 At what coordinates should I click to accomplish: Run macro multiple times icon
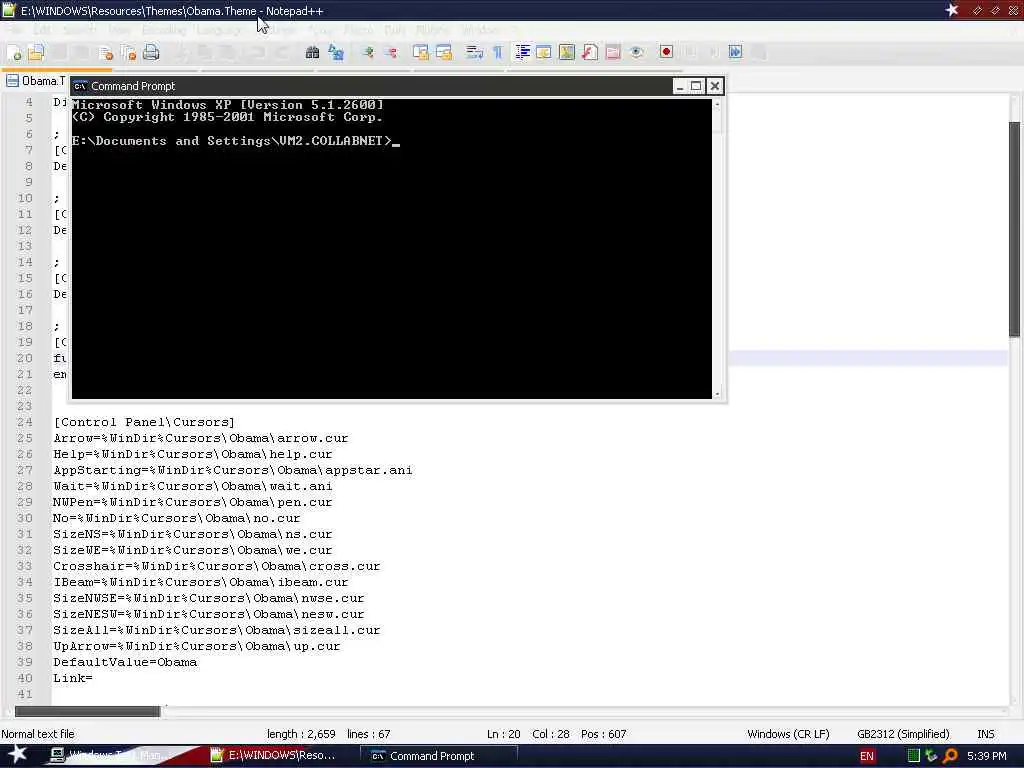click(735, 53)
